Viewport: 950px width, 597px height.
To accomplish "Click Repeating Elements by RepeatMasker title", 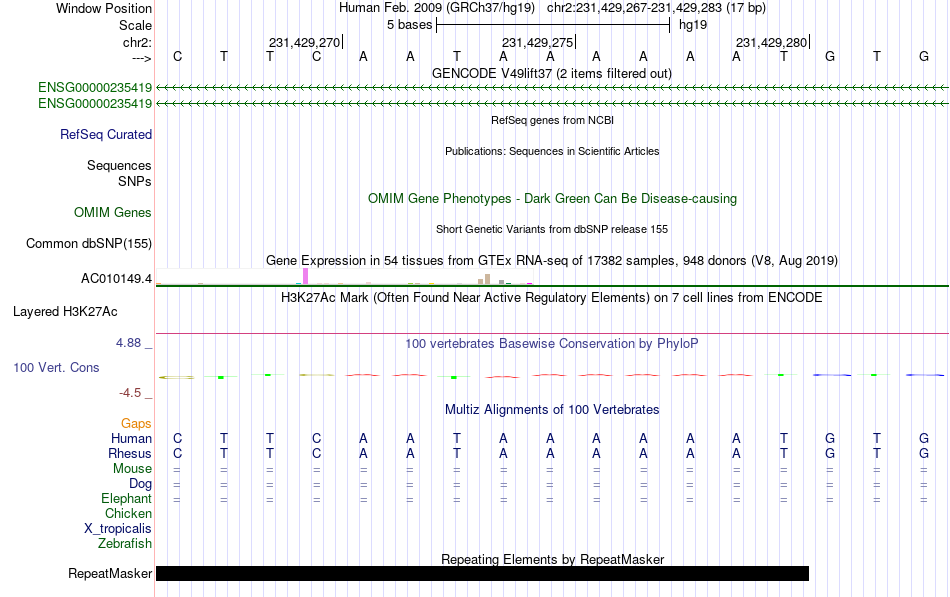I will (x=553, y=559).
